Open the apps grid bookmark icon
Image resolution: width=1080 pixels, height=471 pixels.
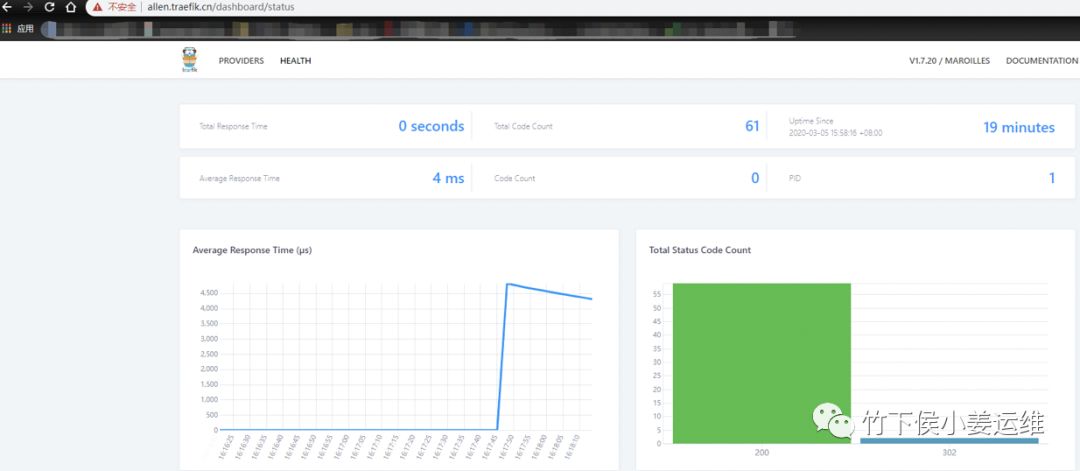pyautogui.click(x=7, y=29)
